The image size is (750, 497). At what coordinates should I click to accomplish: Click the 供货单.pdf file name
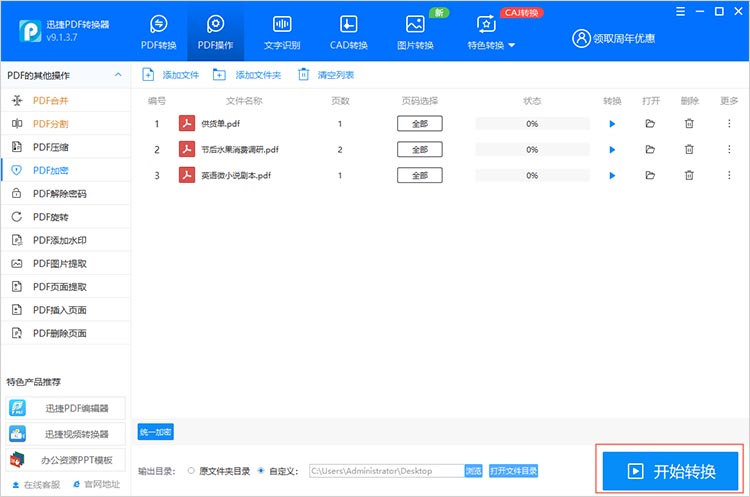221,124
